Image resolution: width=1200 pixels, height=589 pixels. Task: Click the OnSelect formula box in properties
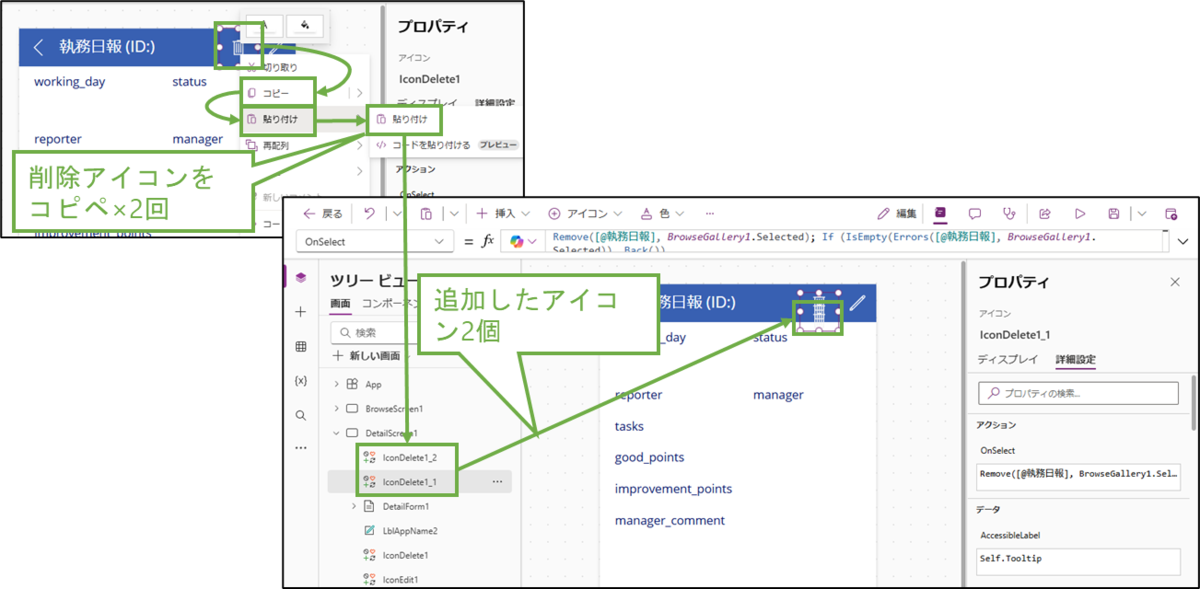pyautogui.click(x=1077, y=477)
